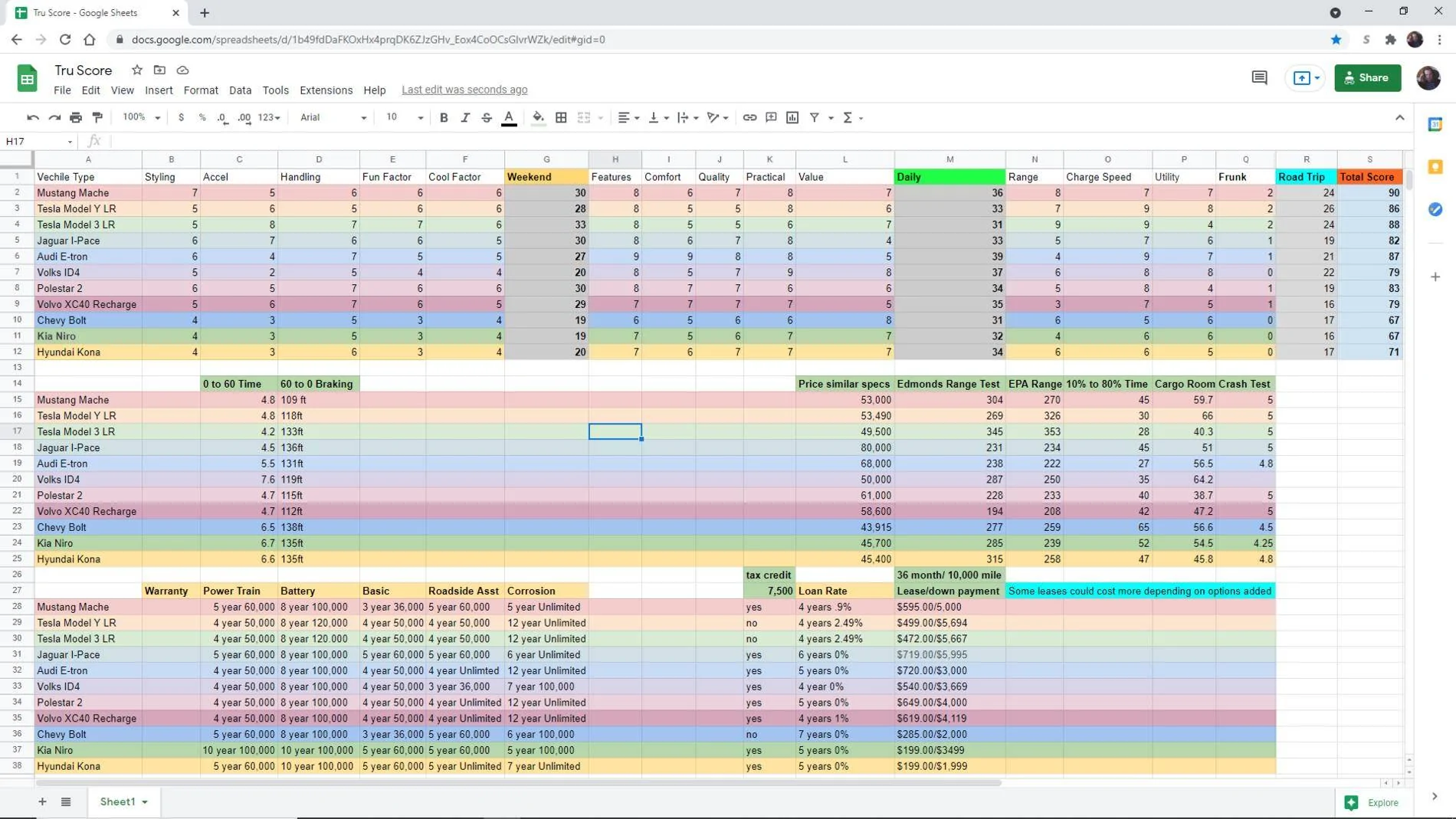Open Google Keep side panel
Screen dimensions: 1456x819
(1435, 167)
